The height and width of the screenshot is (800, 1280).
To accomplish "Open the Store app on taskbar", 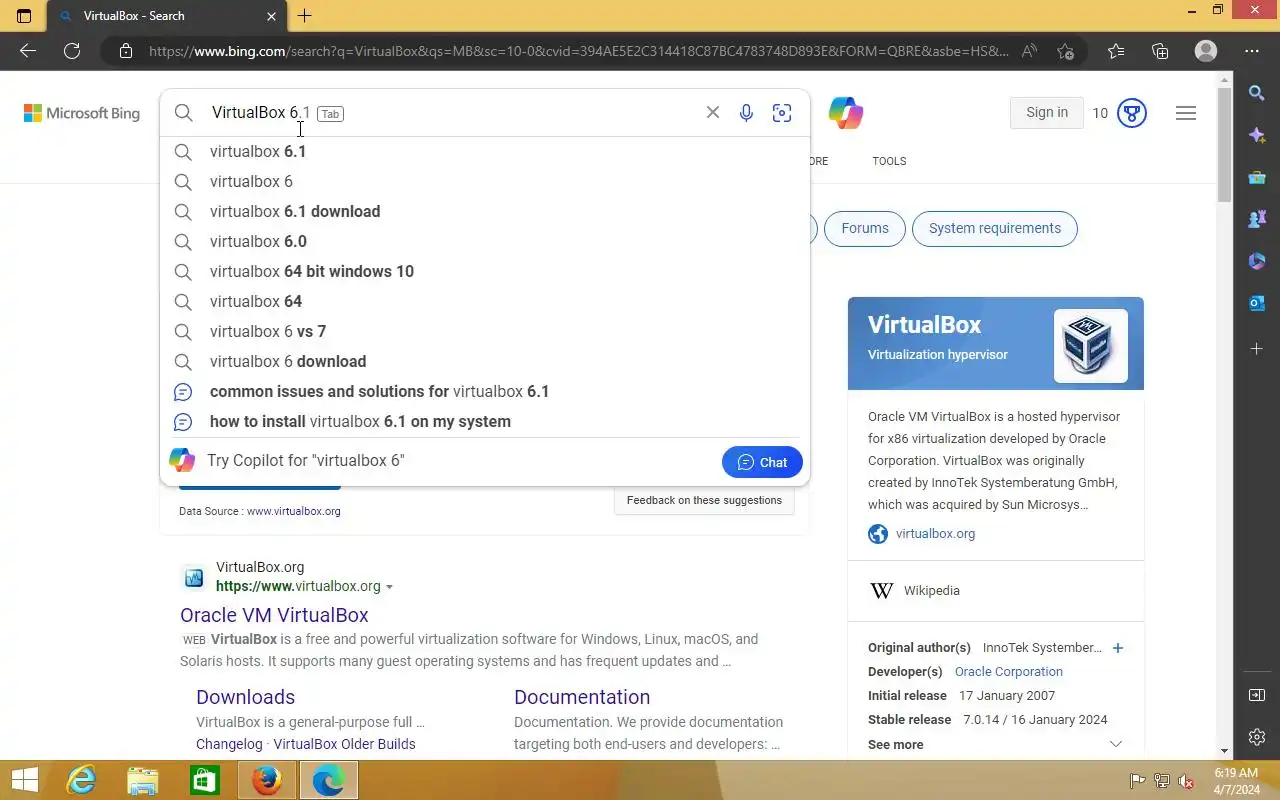I will (205, 780).
